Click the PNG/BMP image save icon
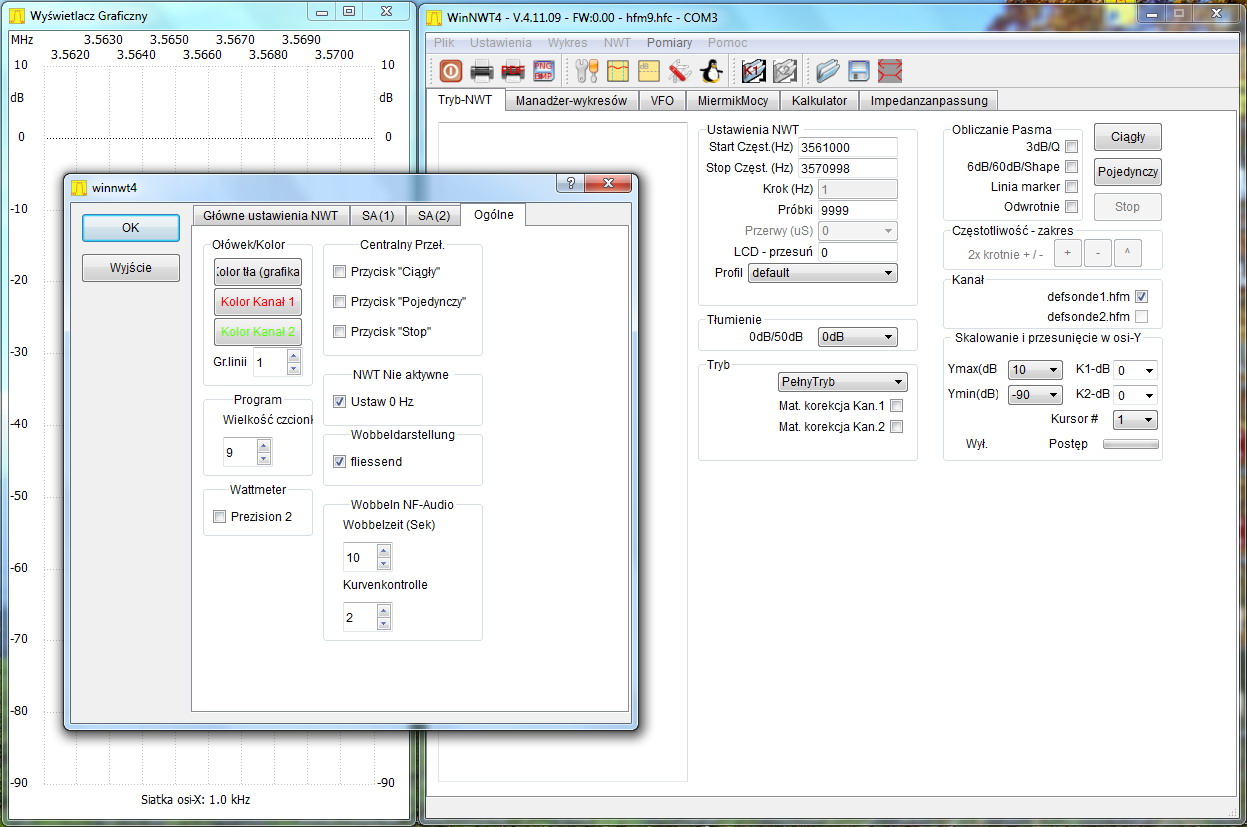The width and height of the screenshot is (1247, 827). tap(543, 71)
